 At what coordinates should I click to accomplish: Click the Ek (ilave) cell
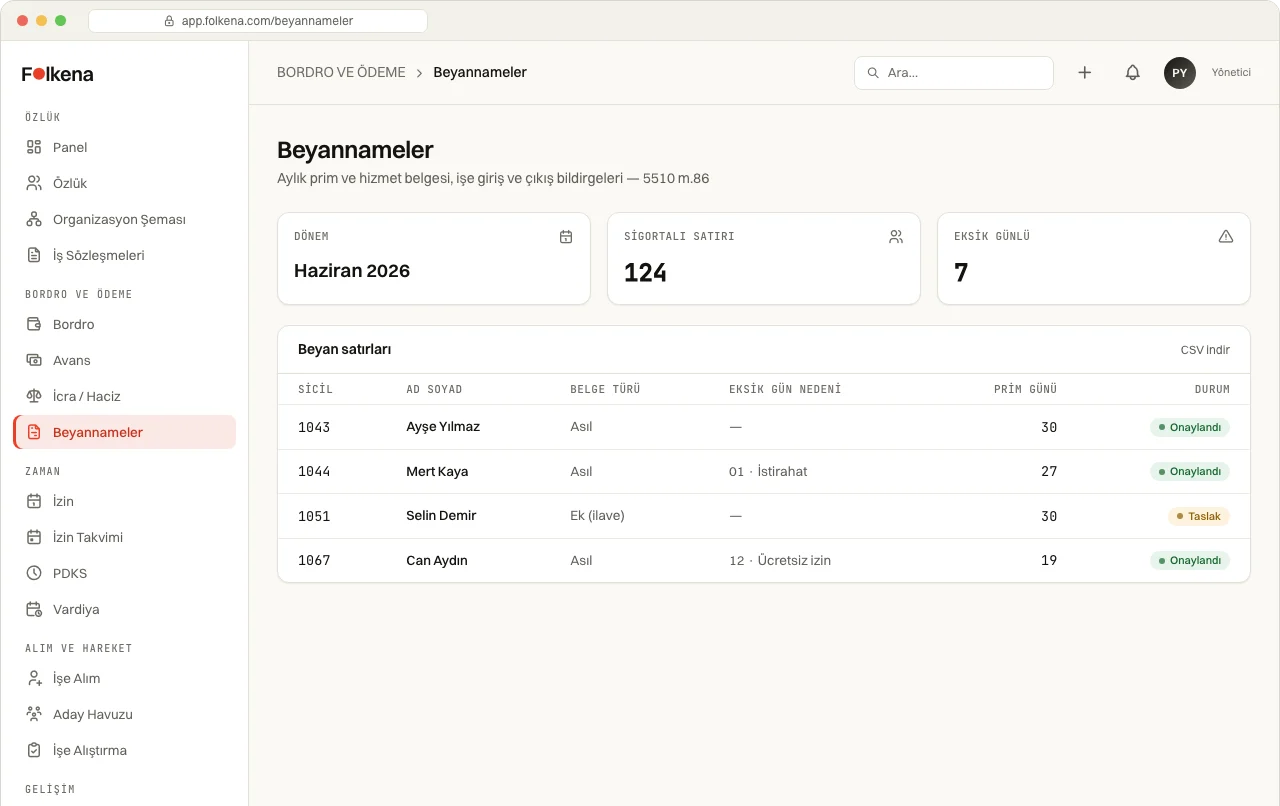pos(597,516)
